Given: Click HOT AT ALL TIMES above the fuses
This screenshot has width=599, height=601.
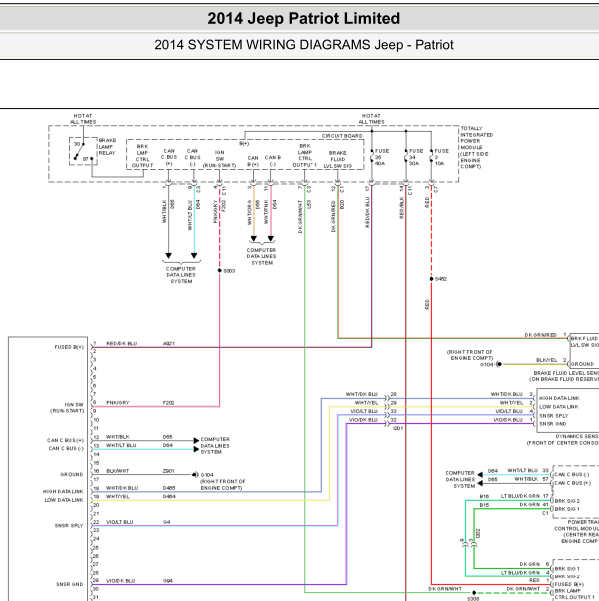Looking at the screenshot, I should click(371, 119).
